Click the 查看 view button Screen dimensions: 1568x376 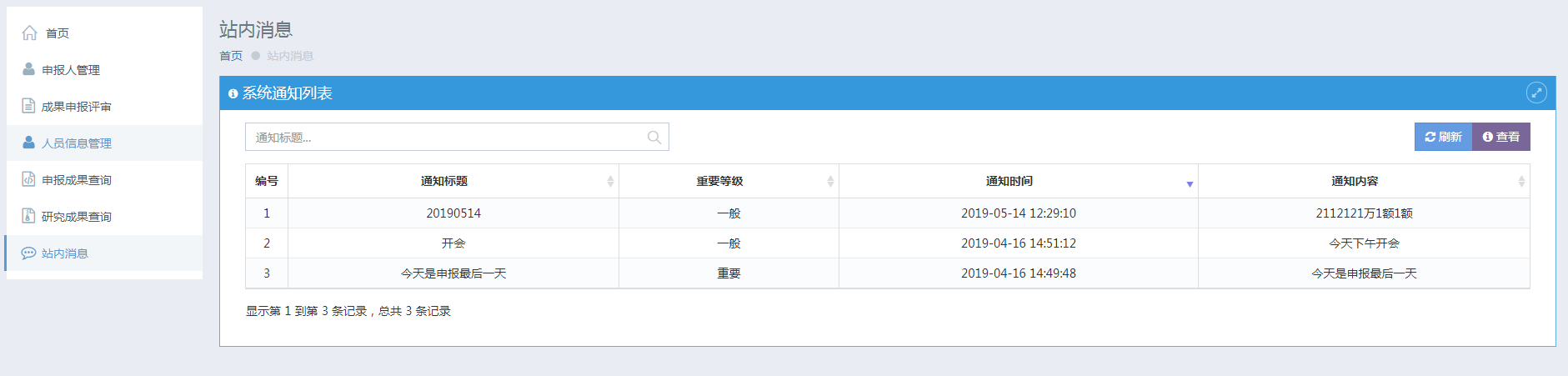click(1501, 137)
